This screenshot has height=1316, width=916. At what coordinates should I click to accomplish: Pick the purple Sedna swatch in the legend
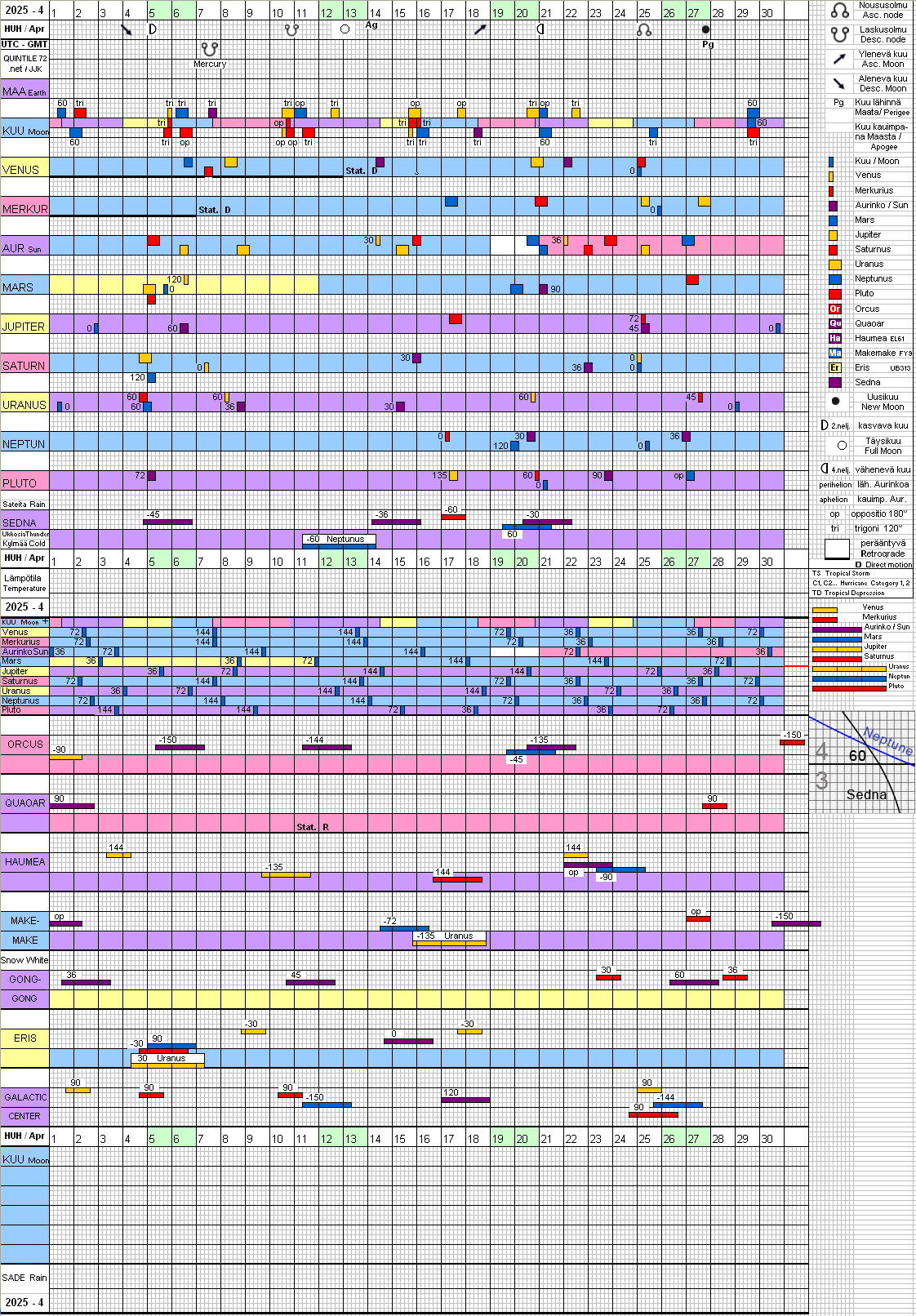(x=834, y=382)
